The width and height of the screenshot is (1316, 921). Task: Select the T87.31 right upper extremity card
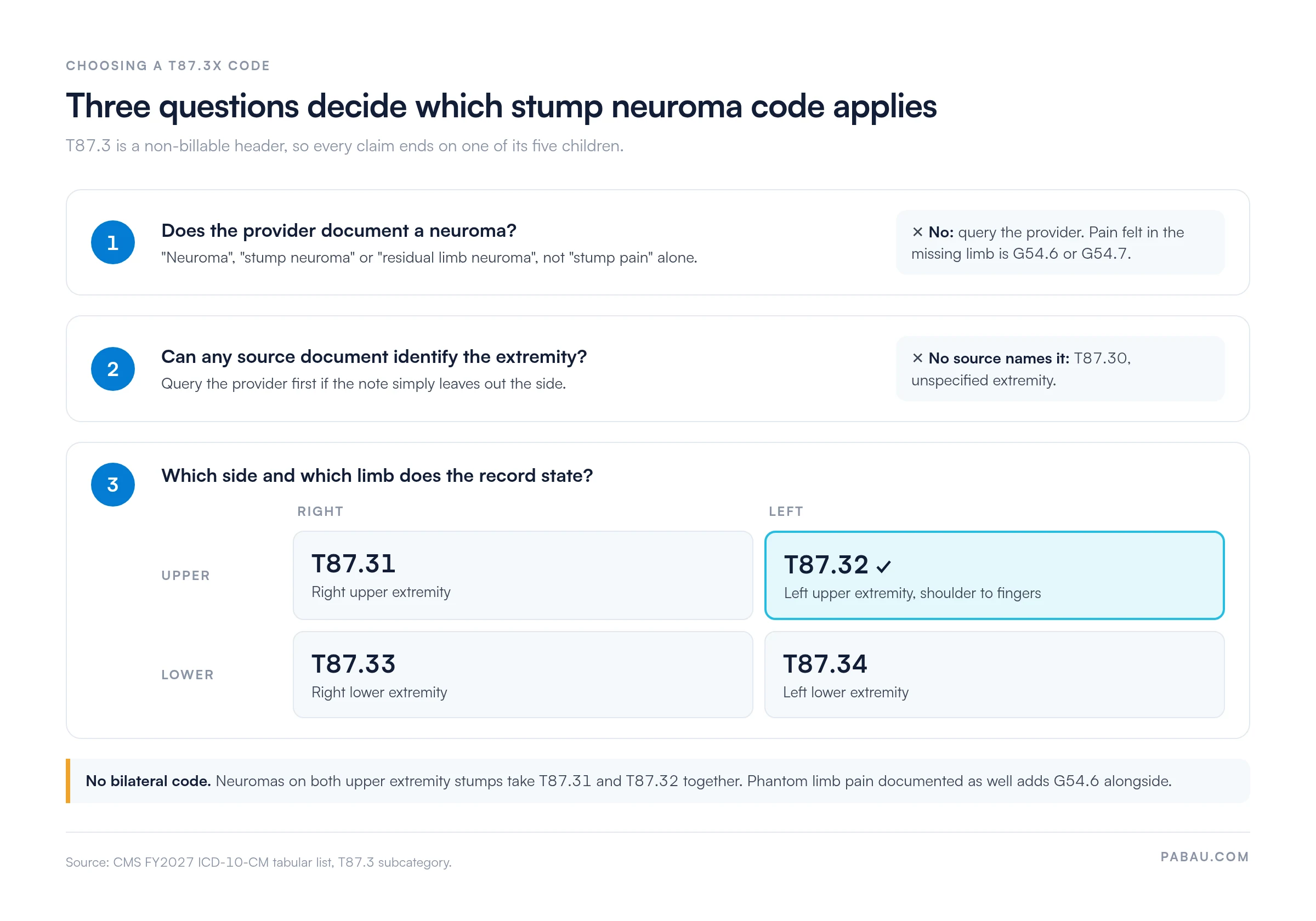[x=523, y=575]
